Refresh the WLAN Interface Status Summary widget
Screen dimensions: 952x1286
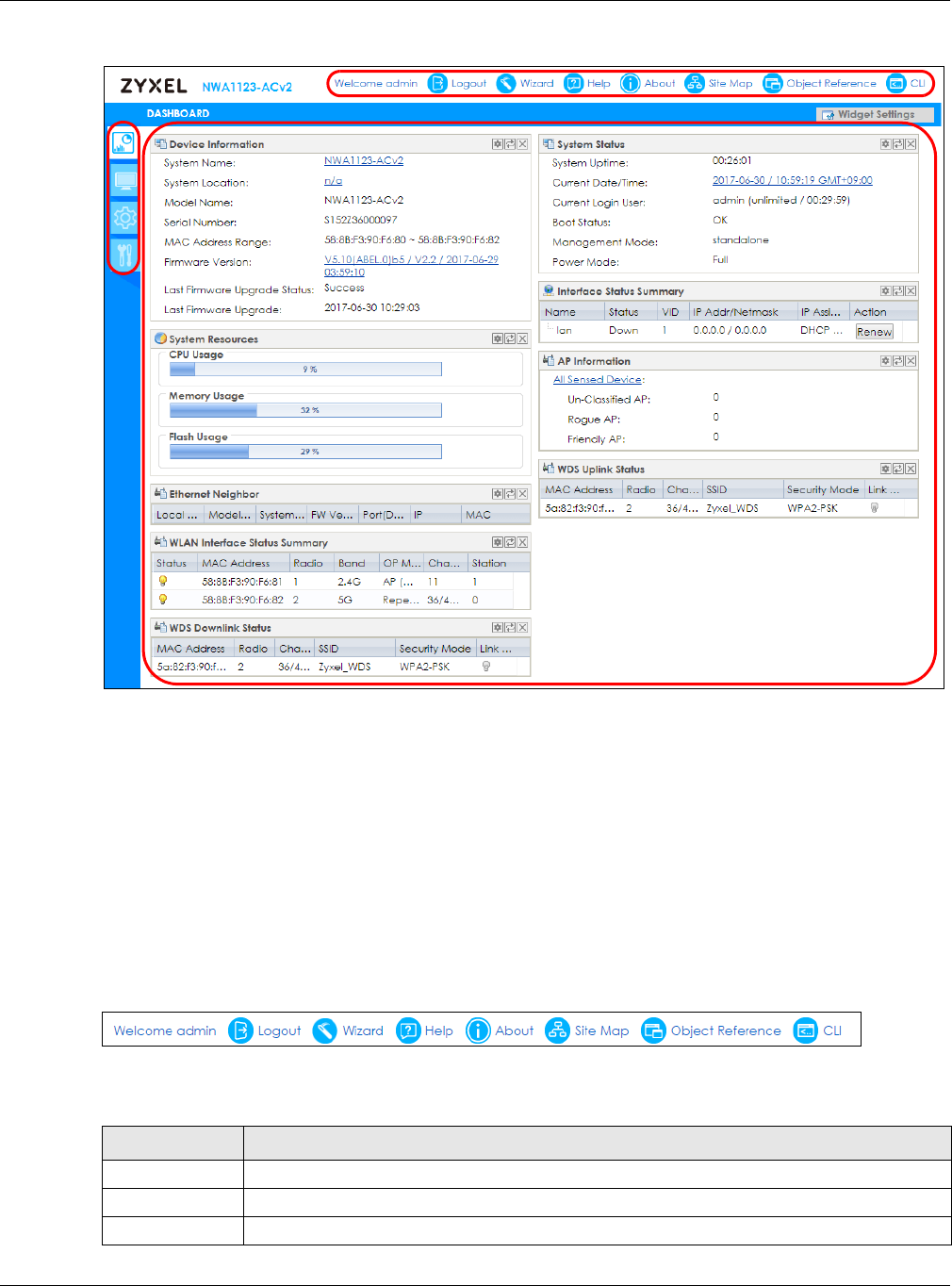pos(510,542)
